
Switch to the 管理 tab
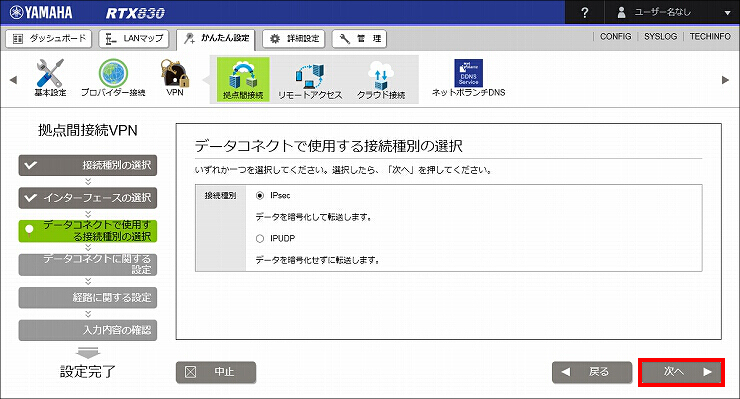(x=359, y=39)
